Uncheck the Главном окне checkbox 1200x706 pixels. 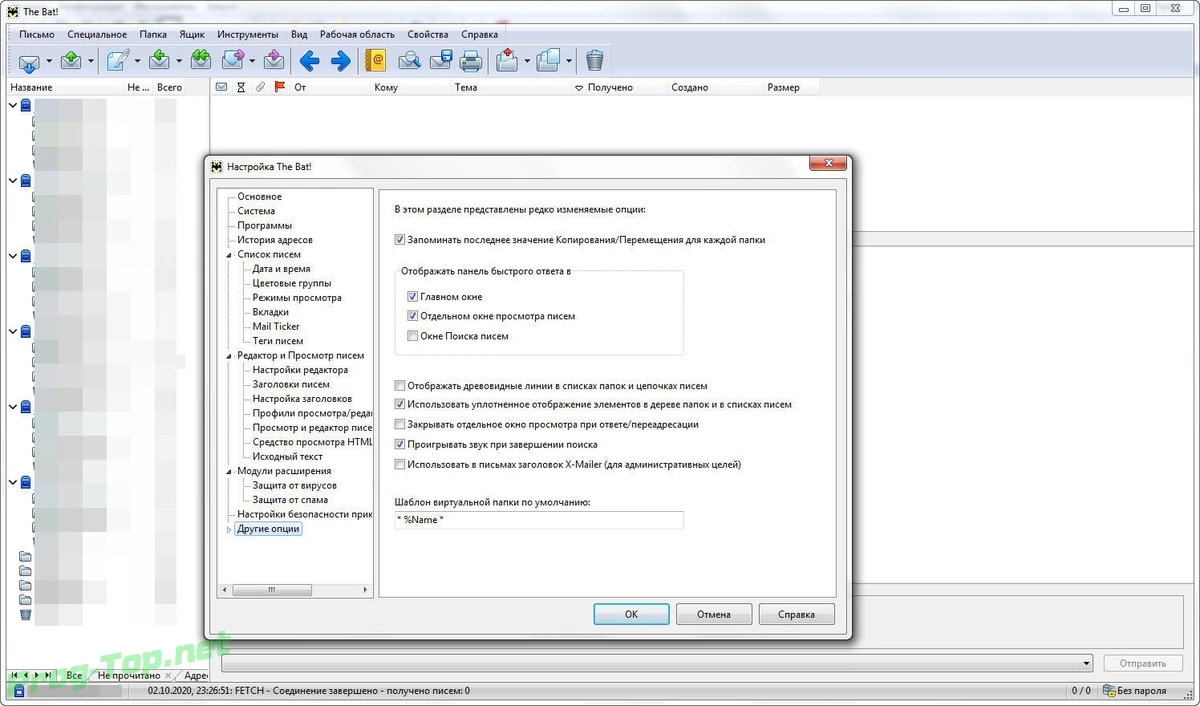[x=413, y=297]
